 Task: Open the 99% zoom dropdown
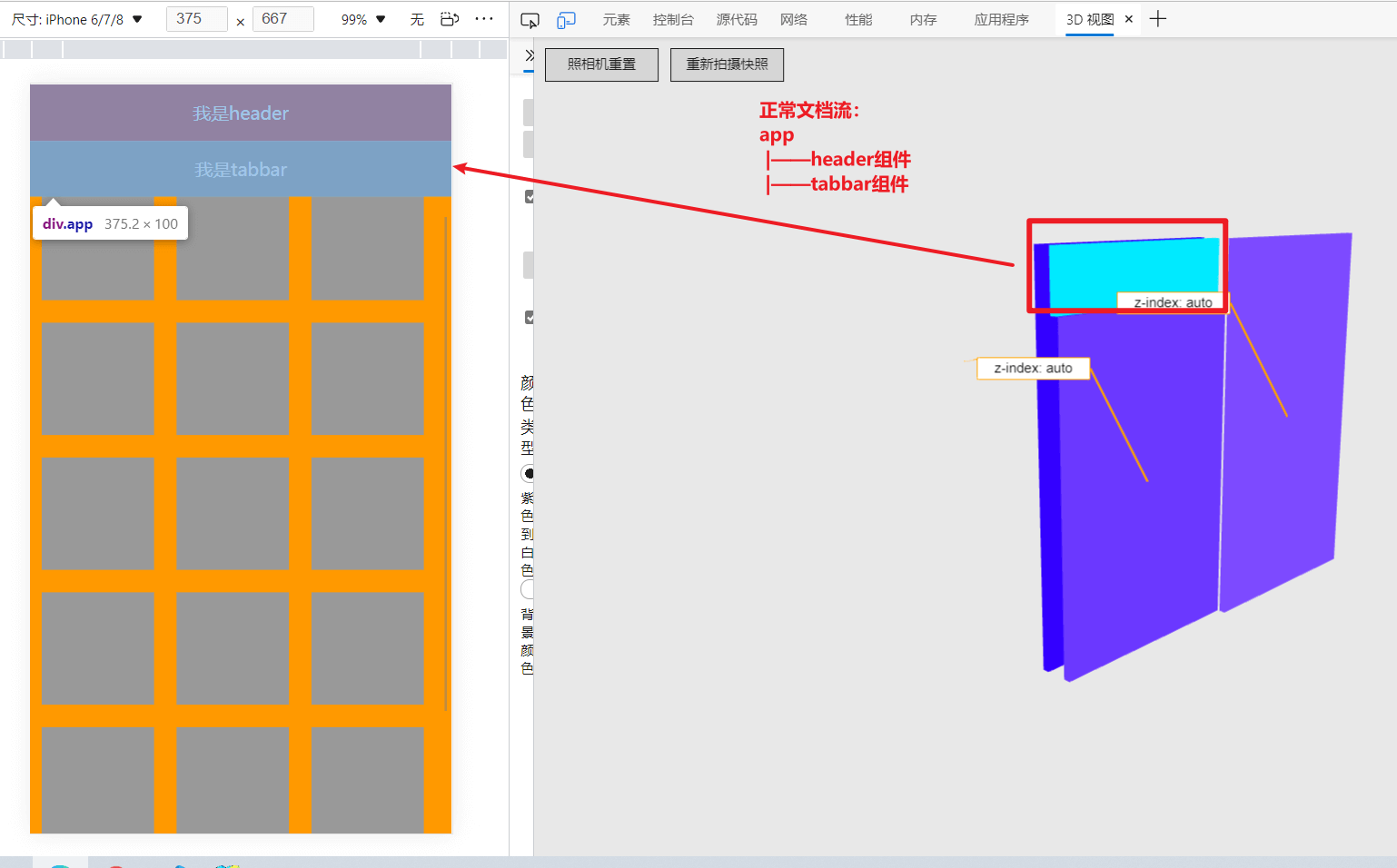click(x=363, y=19)
